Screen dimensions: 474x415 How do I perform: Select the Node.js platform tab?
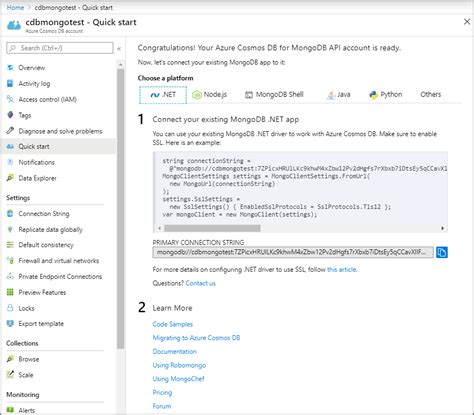209,95
